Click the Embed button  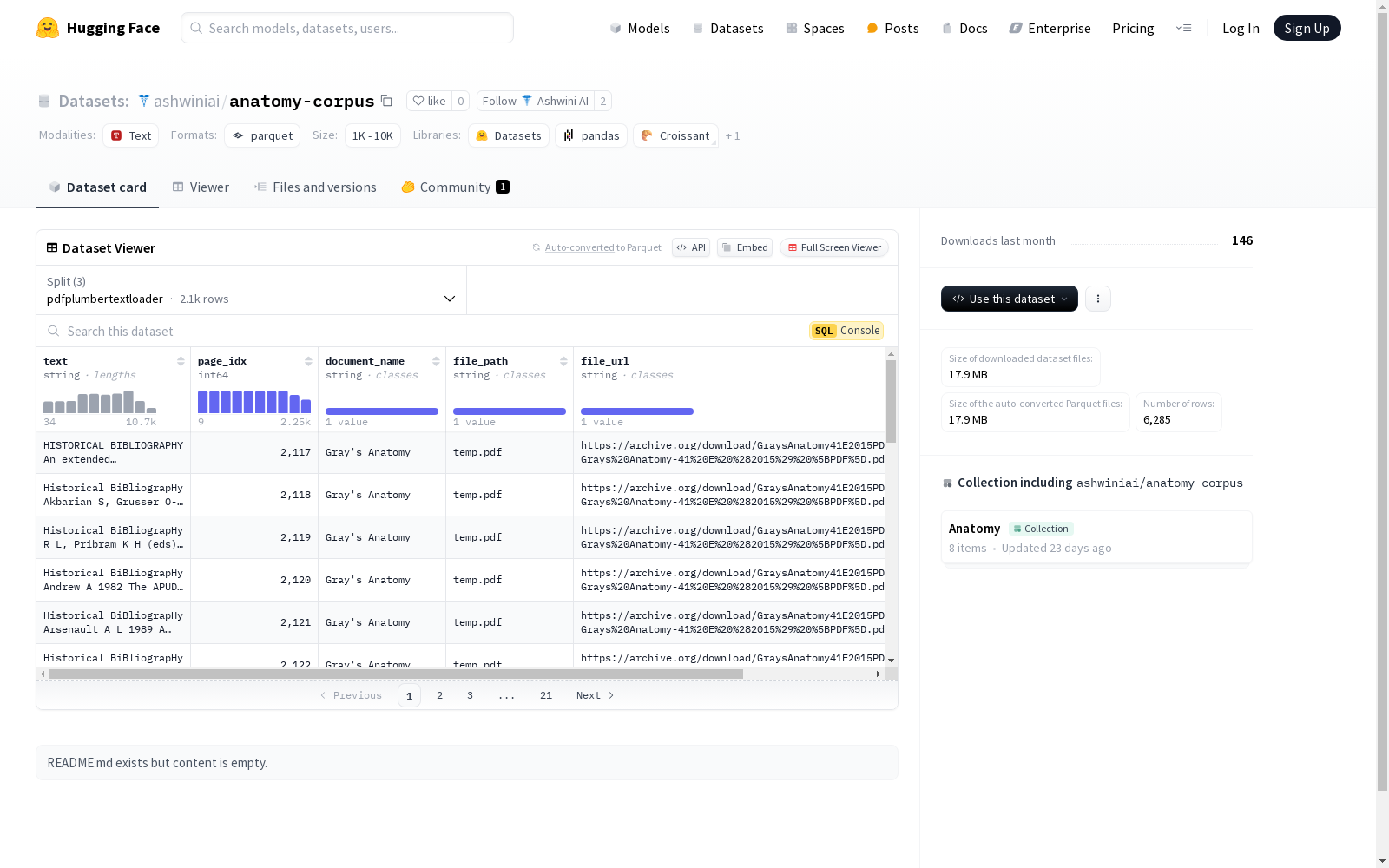[745, 247]
